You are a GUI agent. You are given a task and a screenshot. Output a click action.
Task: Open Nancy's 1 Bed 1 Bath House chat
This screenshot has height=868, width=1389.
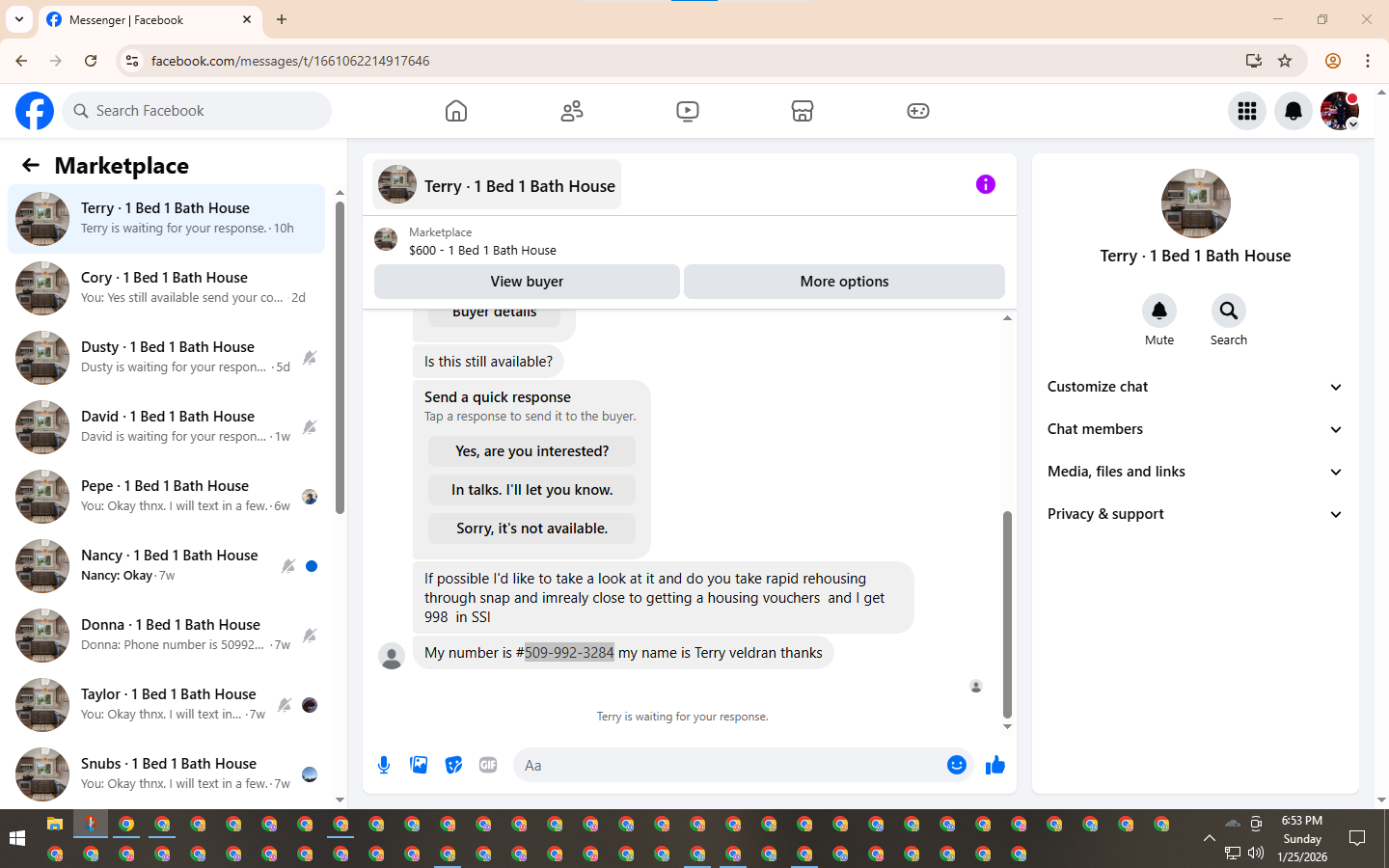click(166, 566)
